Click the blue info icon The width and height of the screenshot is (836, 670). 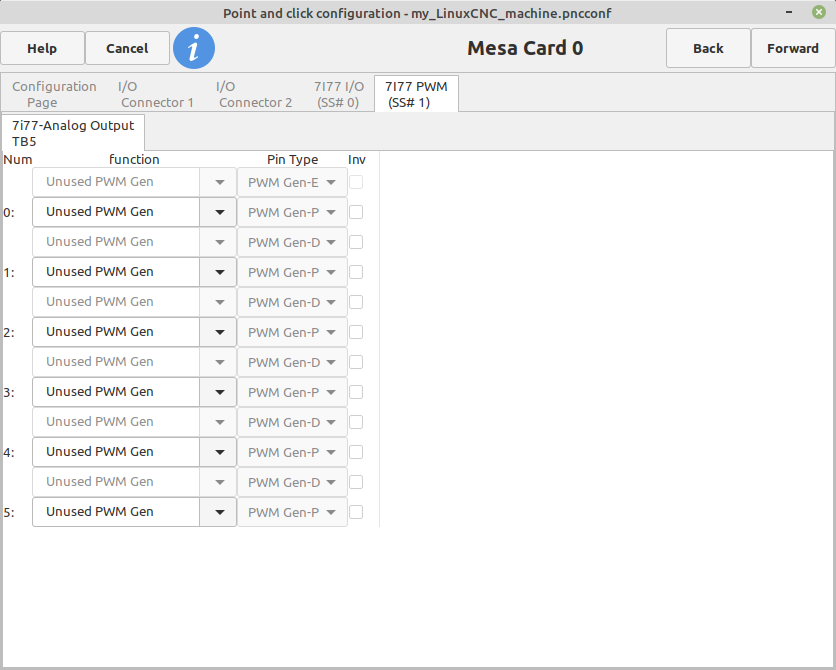[194, 48]
